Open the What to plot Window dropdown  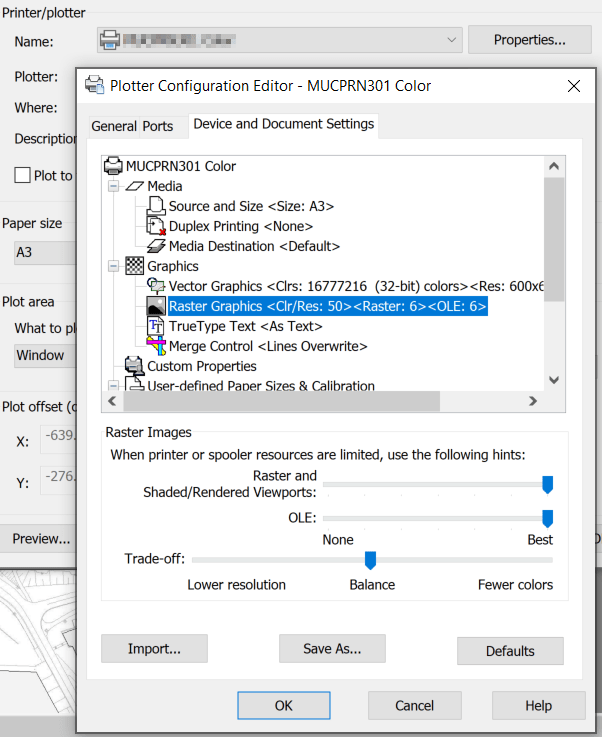[45, 355]
